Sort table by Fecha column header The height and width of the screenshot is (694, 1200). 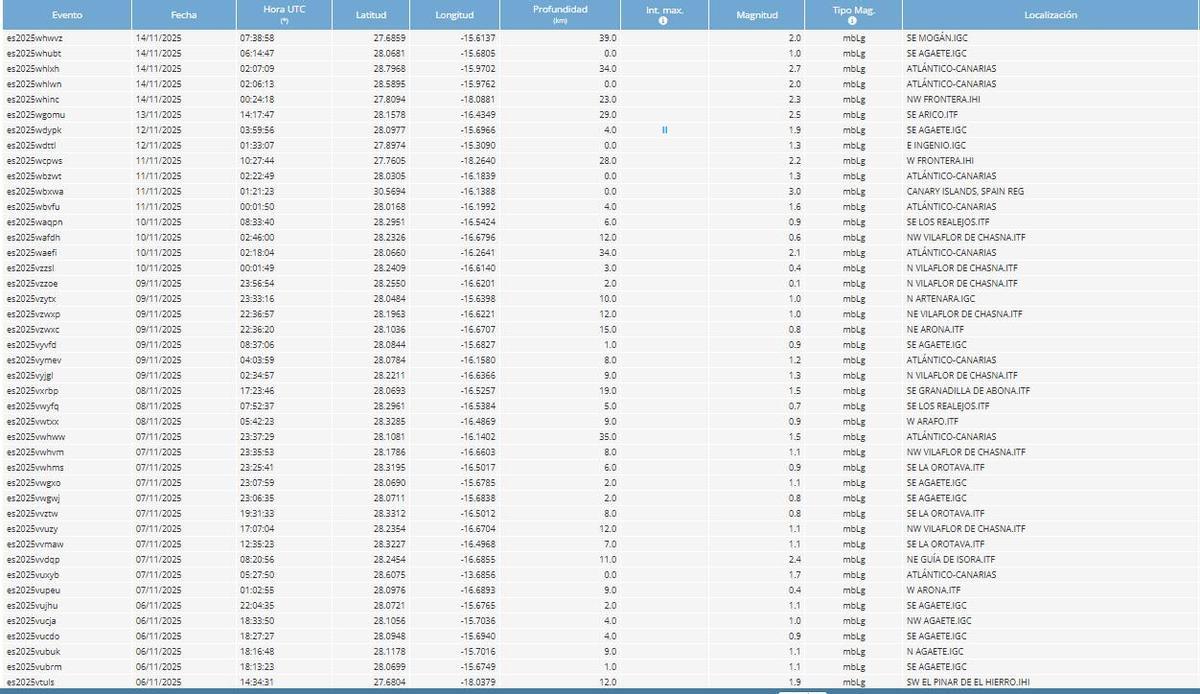184,15
